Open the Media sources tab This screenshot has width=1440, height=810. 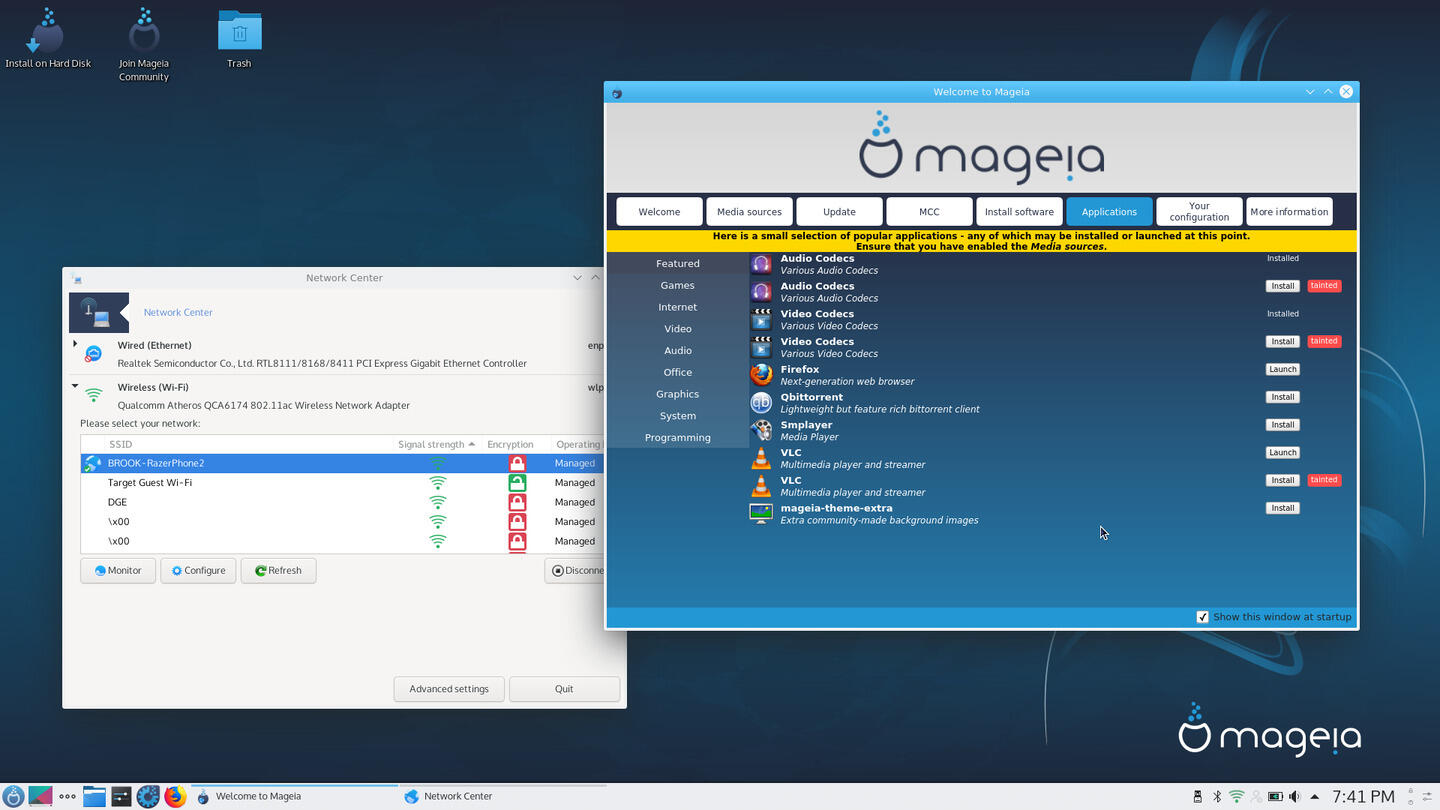coord(749,211)
